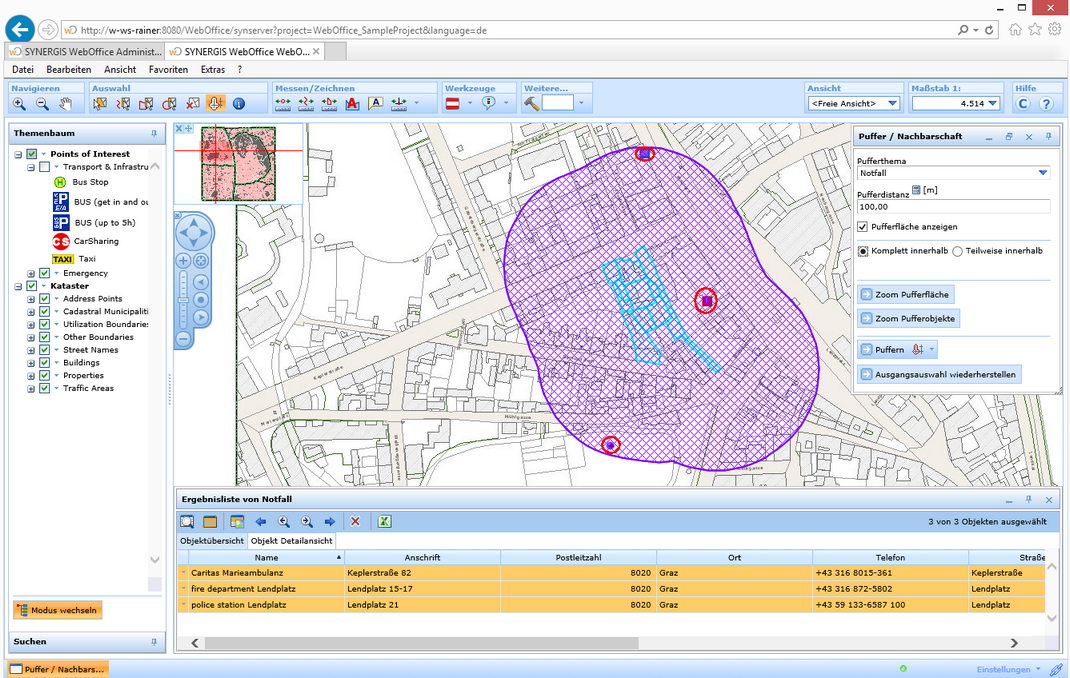Toggle the Buildings layer checkbox
Screen dimensions: 1070x678
coord(44,363)
